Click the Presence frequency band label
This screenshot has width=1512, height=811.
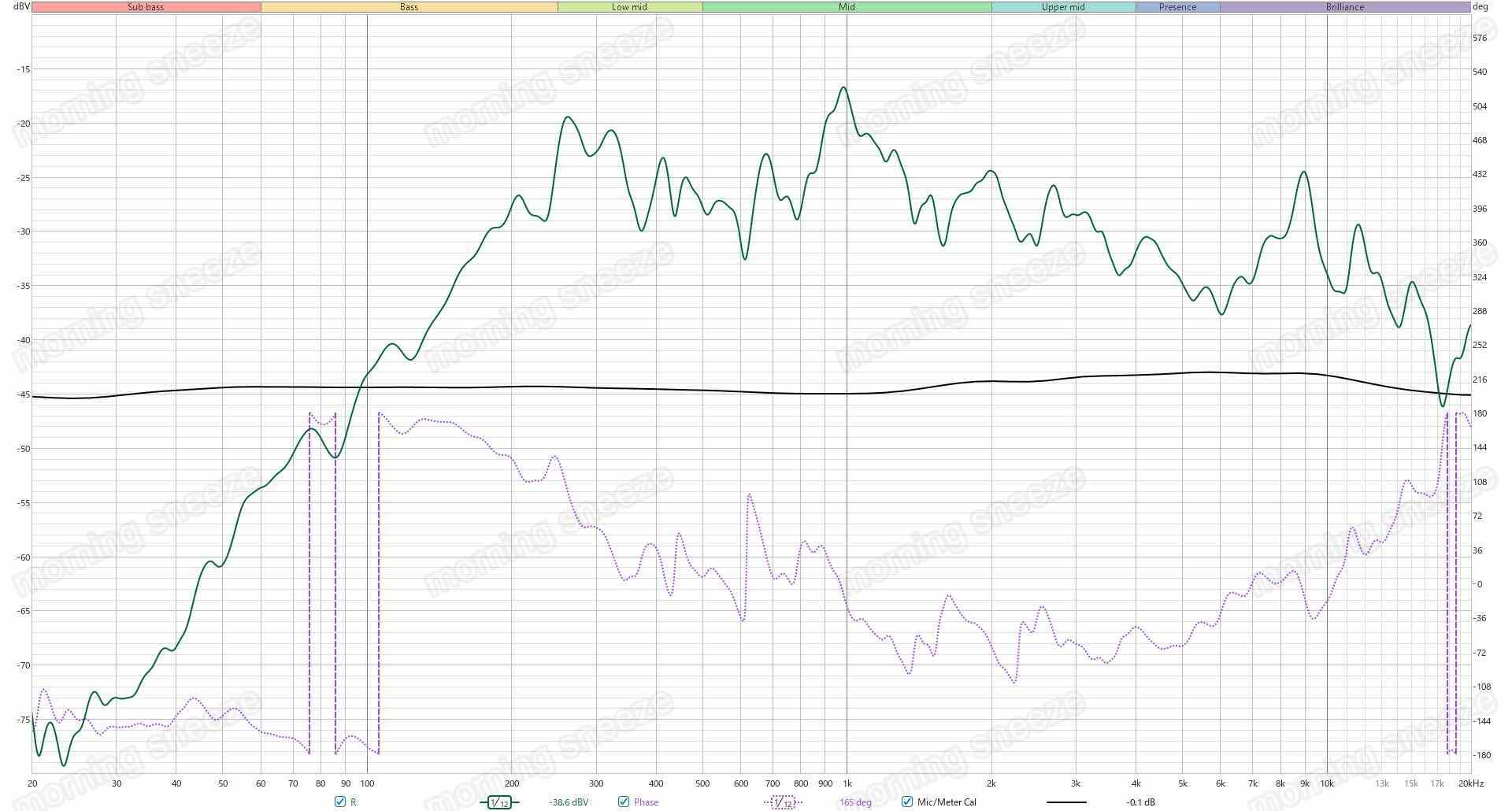[1177, 7]
